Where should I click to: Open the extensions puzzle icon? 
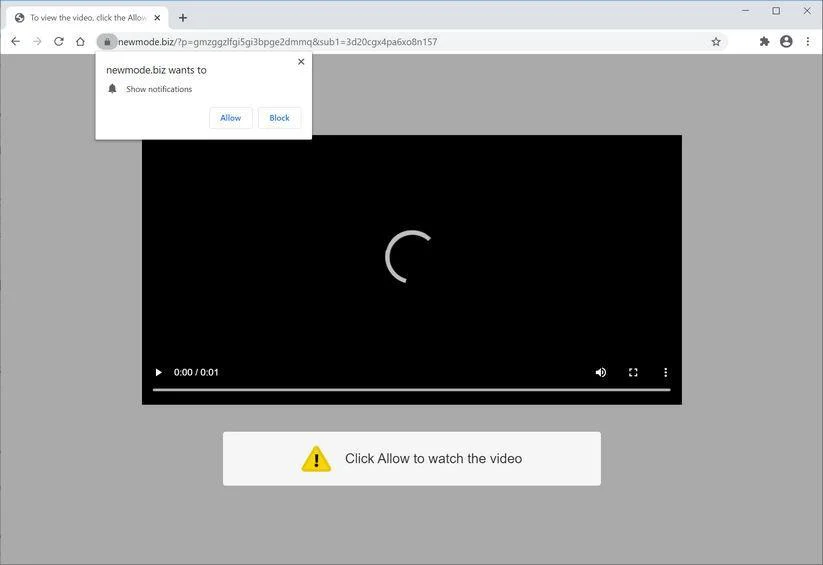coord(764,41)
